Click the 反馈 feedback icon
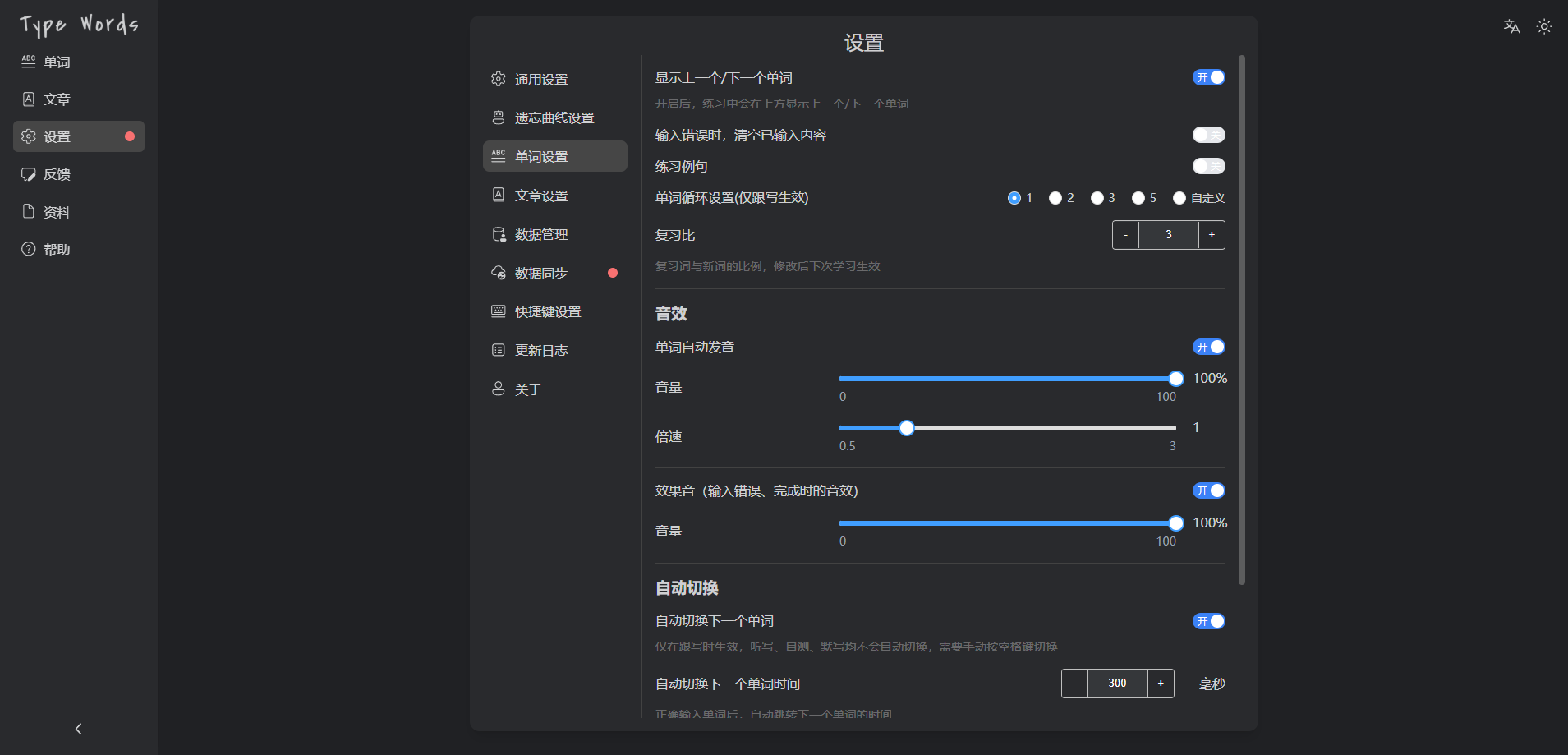The height and width of the screenshot is (755, 1568). (x=29, y=174)
